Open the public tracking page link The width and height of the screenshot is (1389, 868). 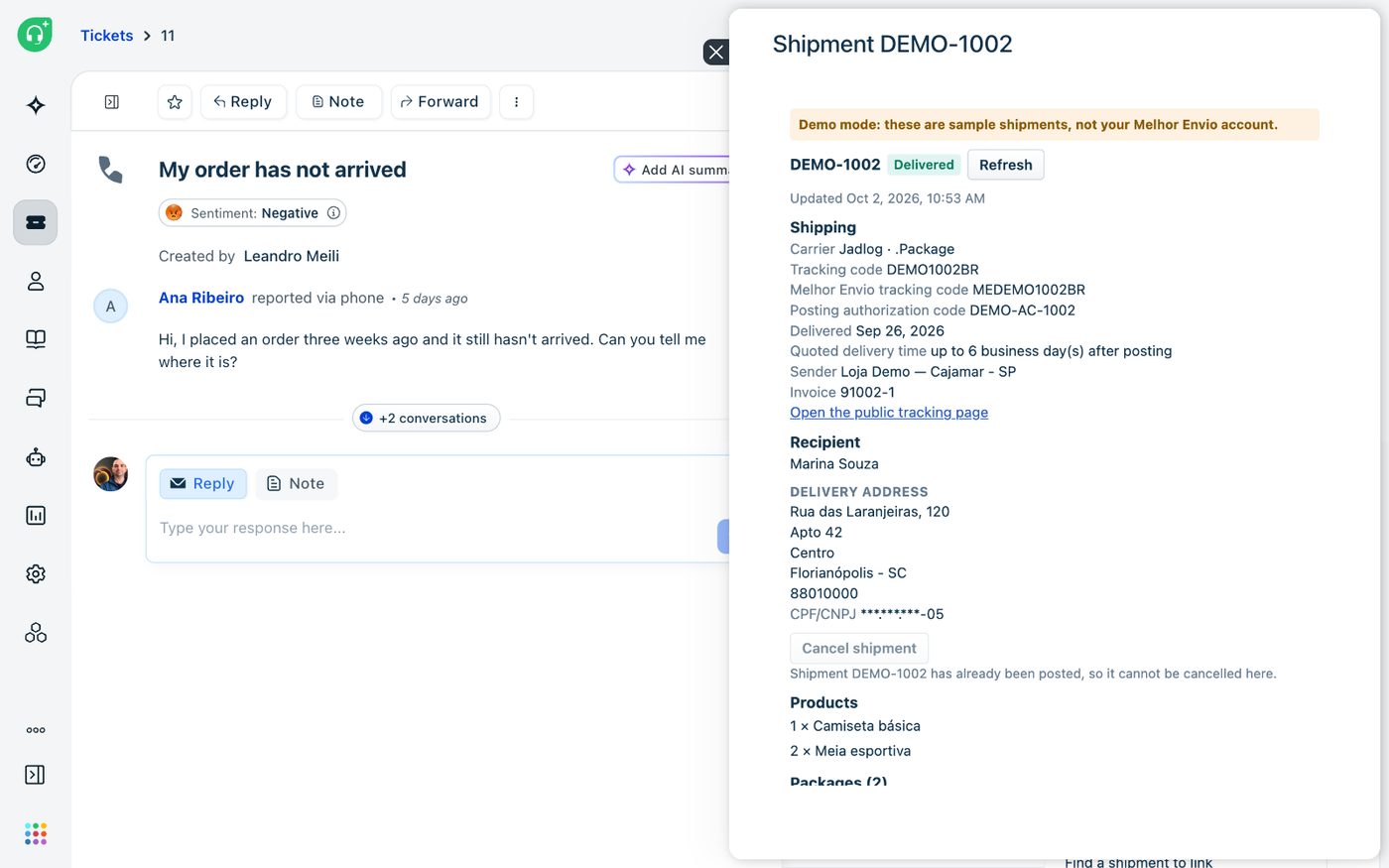pos(889,413)
